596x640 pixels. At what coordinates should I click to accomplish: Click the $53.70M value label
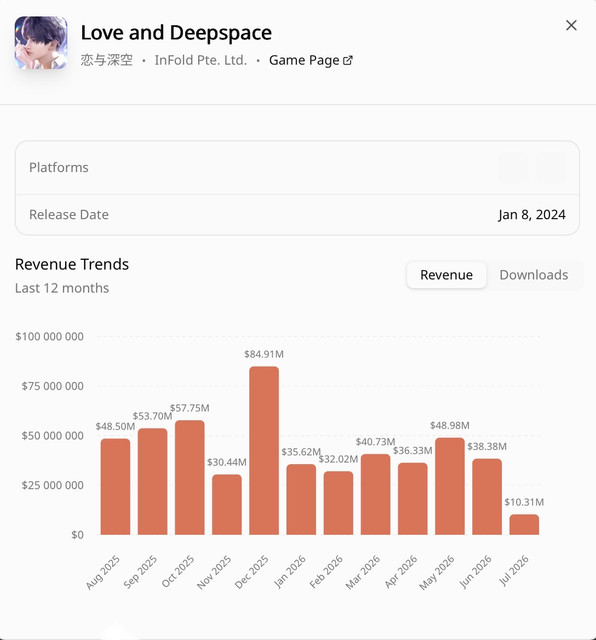[x=153, y=416]
